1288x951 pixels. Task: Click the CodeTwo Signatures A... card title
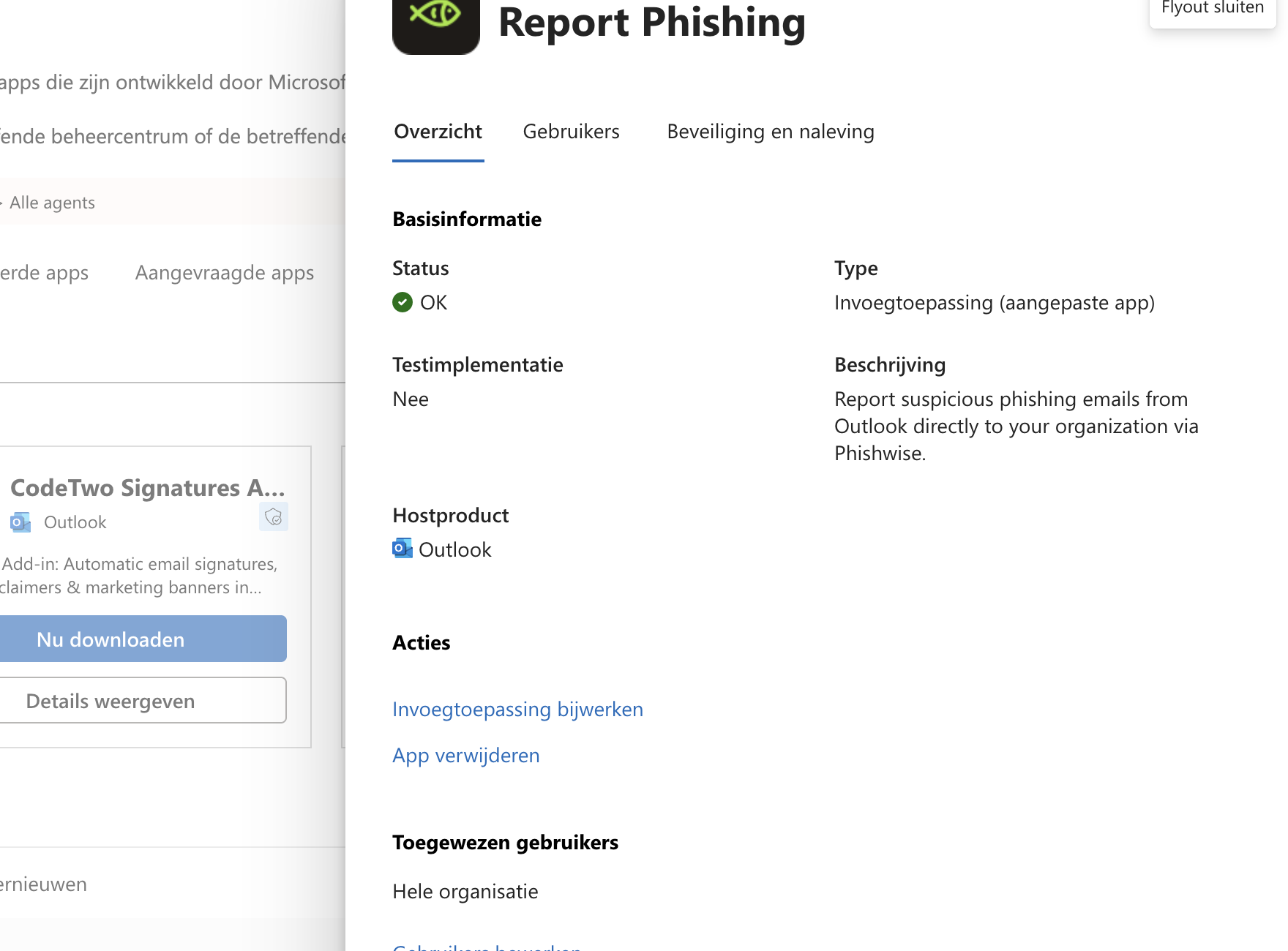148,488
